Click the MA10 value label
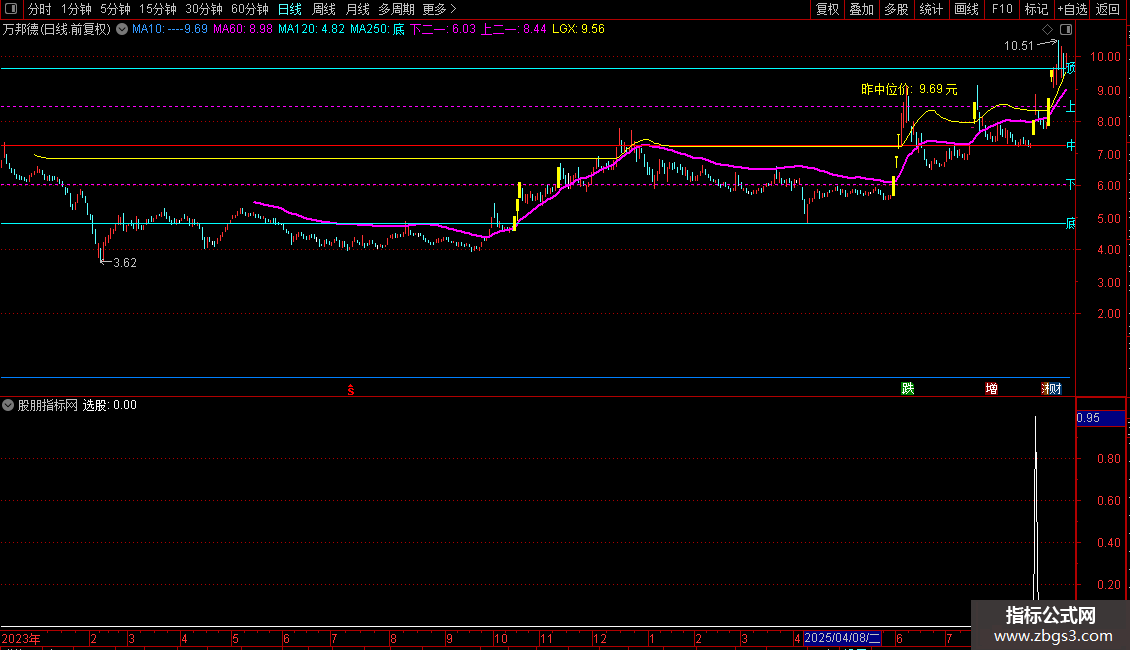The height and width of the screenshot is (650, 1130). pyautogui.click(x=169, y=29)
